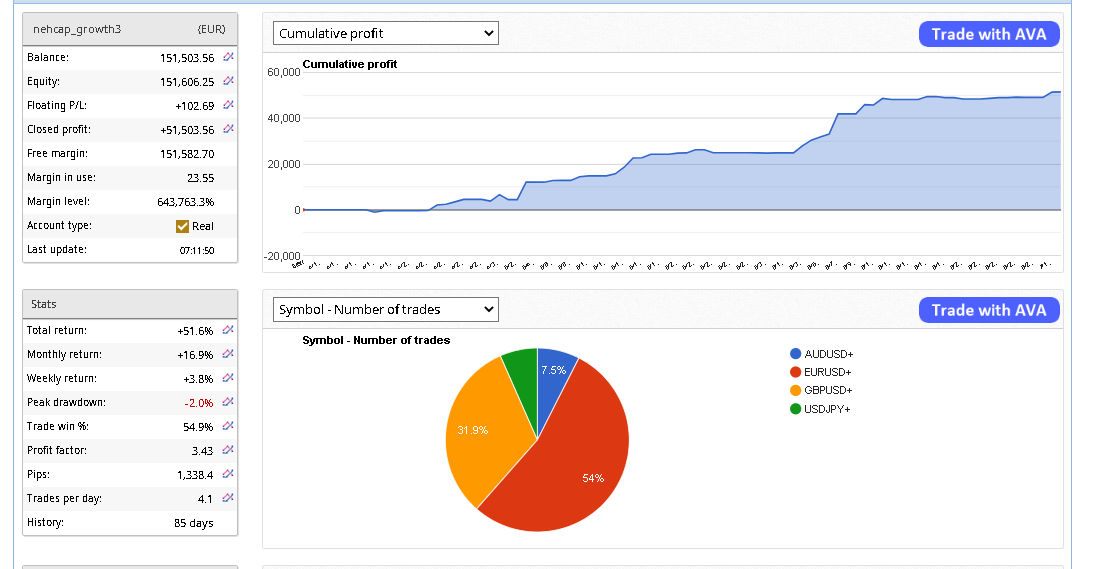
Task: Show the chart for Total return
Action: pyautogui.click(x=228, y=330)
